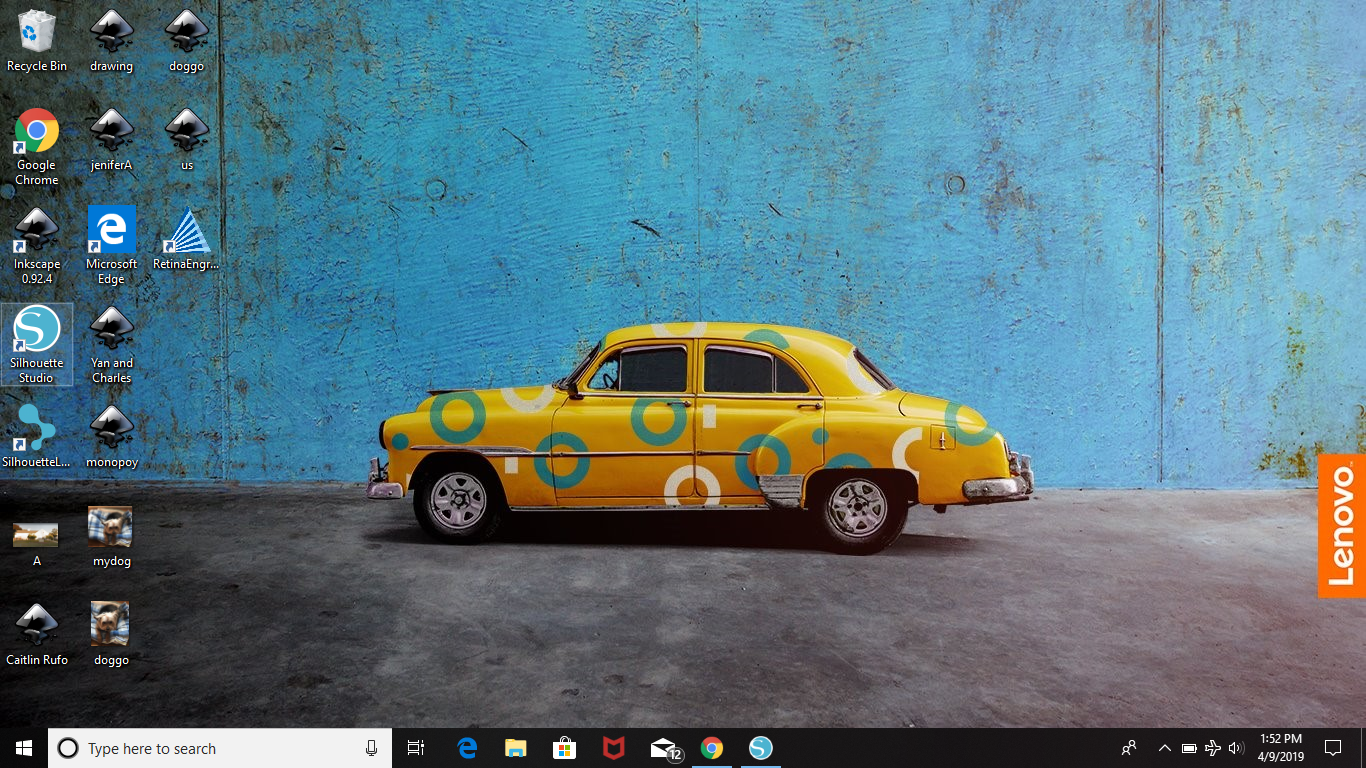Select the doggo Inkscape file icon
Image resolution: width=1366 pixels, height=768 pixels.
click(187, 41)
